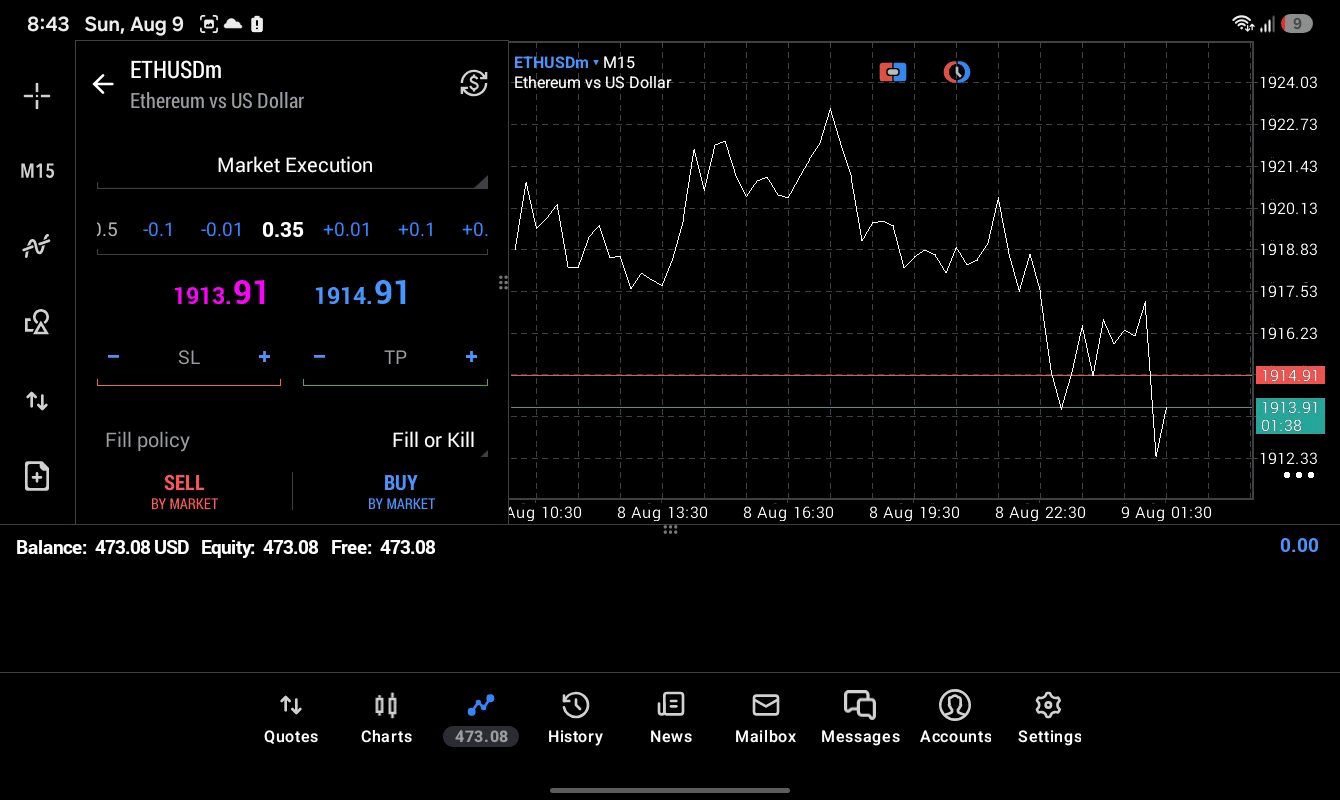
Task: Open the drawing objects shapes icon
Action: tap(37, 322)
